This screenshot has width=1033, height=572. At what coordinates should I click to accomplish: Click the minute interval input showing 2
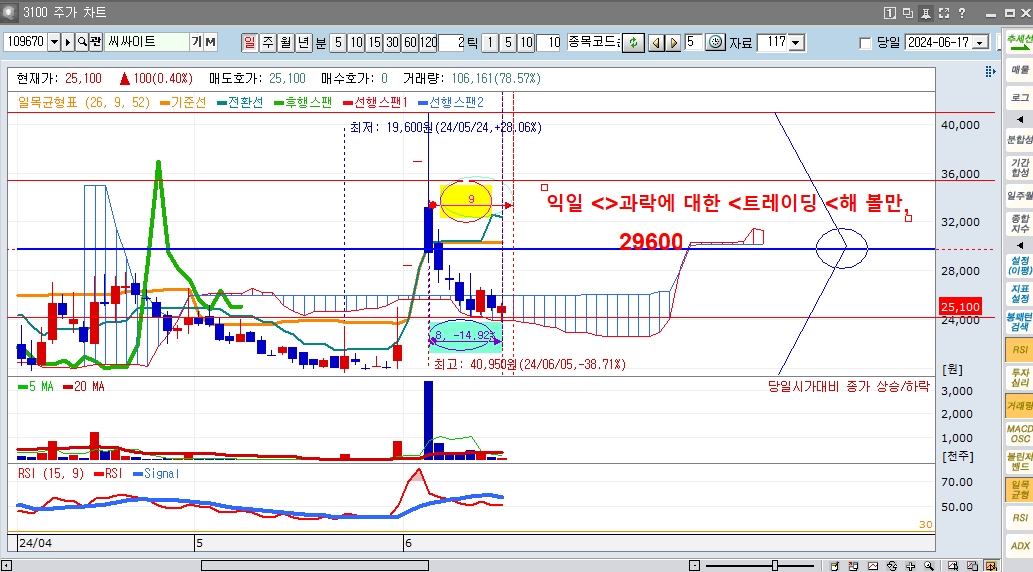(452, 43)
